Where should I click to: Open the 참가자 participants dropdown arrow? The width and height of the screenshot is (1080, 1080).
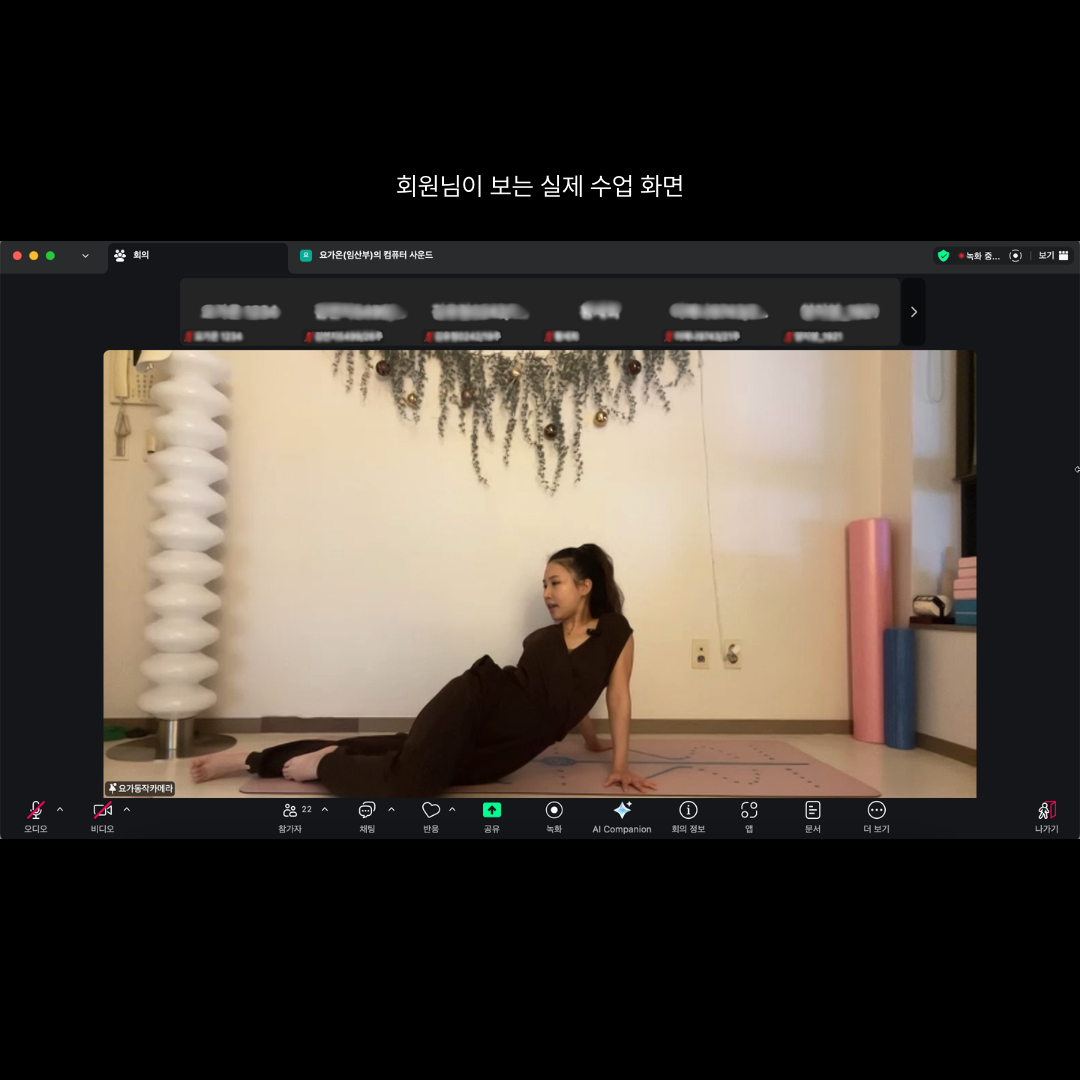click(323, 810)
